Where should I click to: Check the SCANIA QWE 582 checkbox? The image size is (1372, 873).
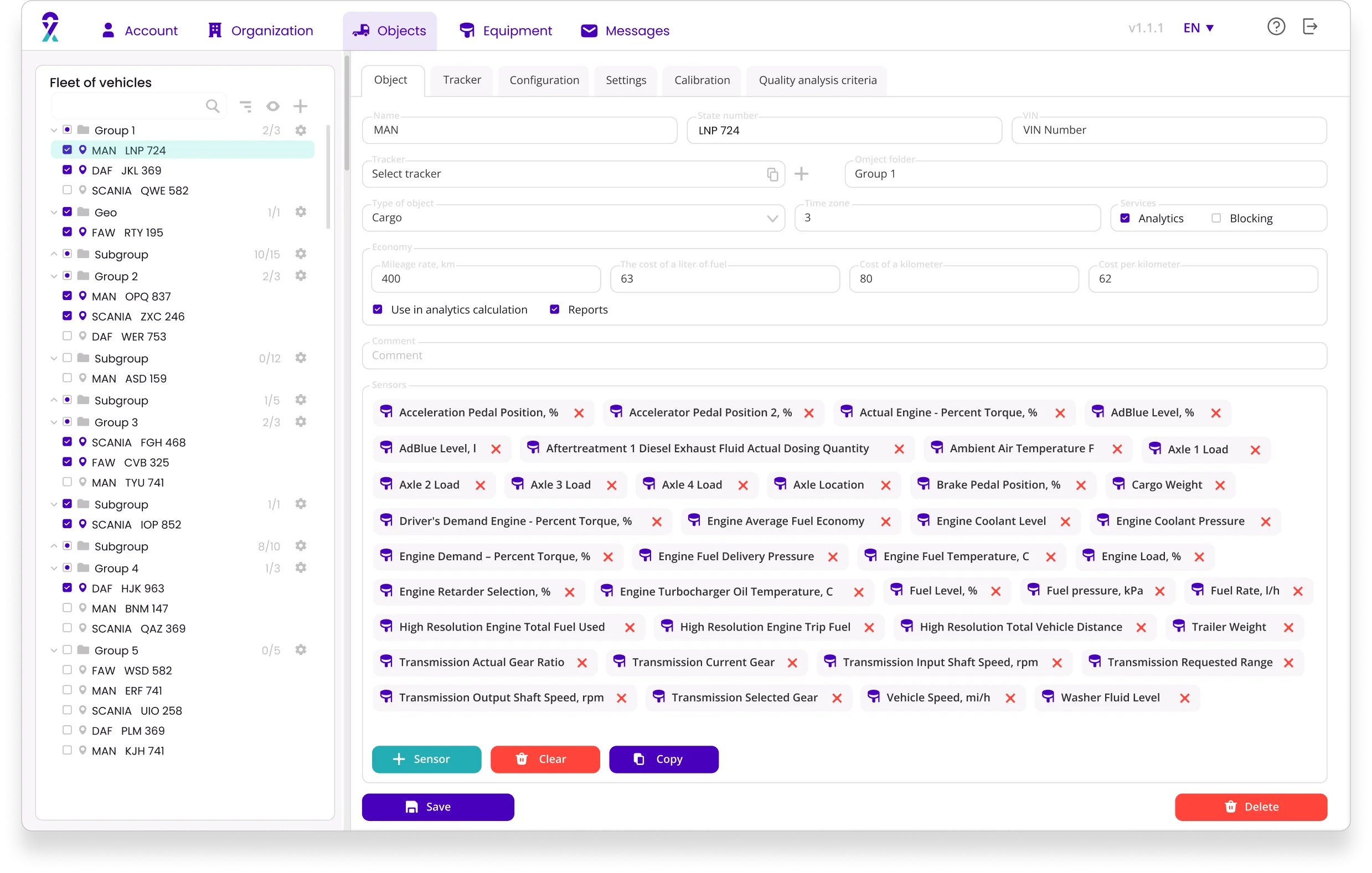67,190
